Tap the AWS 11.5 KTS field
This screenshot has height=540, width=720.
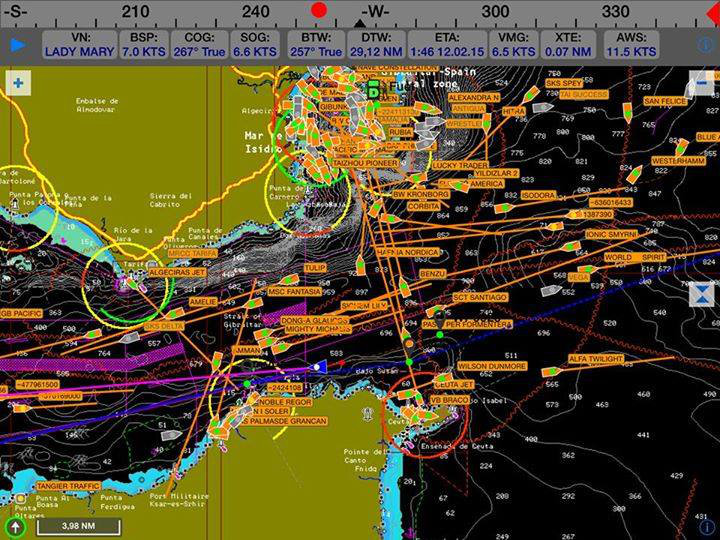631,45
